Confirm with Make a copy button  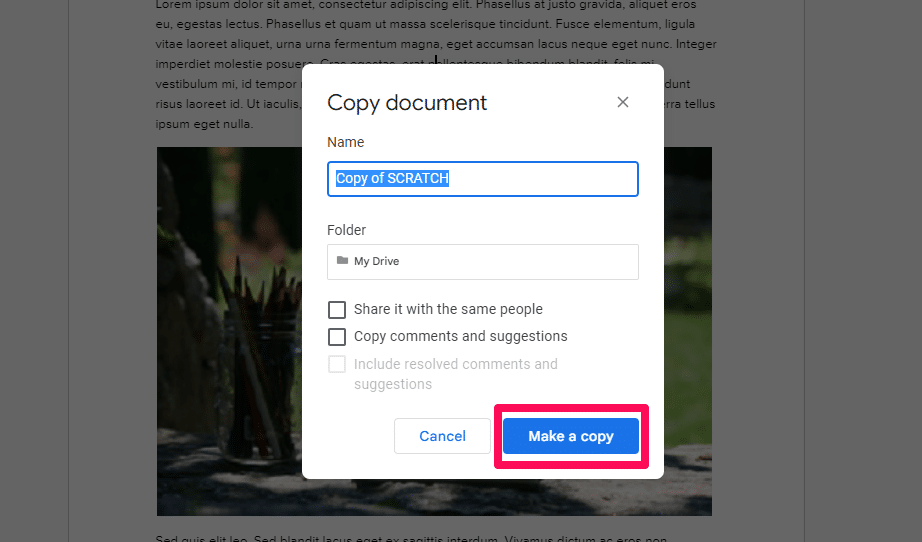[x=571, y=436]
